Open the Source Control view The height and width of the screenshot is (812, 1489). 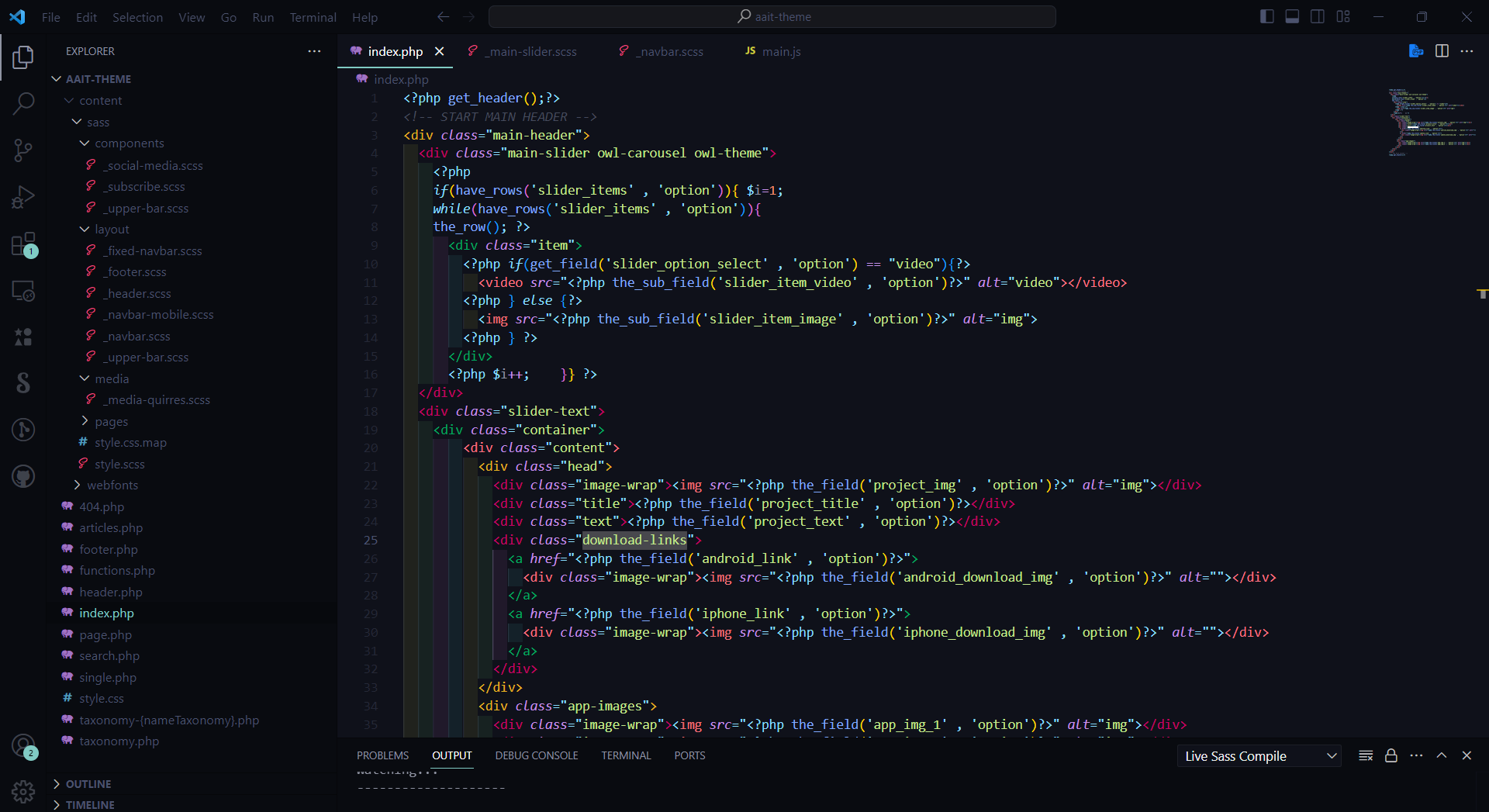click(x=23, y=150)
